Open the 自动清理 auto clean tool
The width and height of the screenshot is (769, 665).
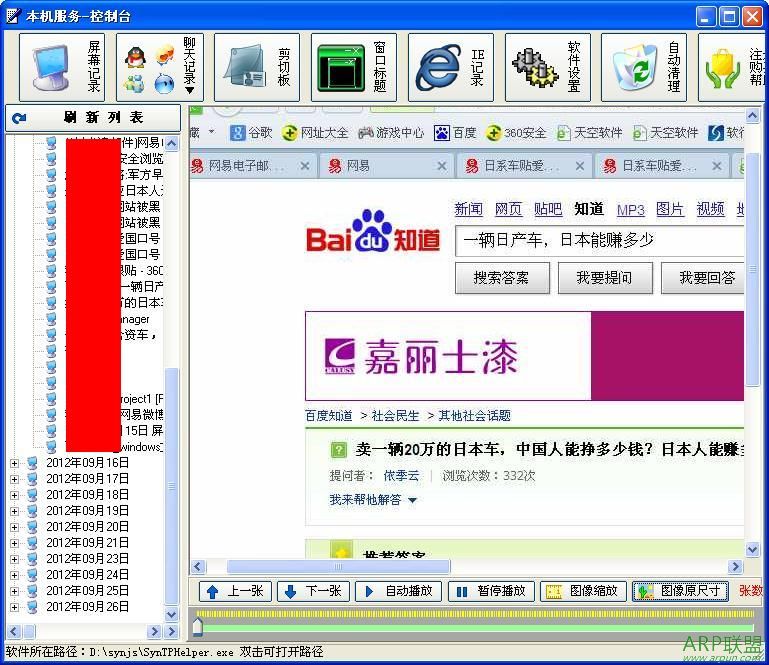[x=644, y=68]
